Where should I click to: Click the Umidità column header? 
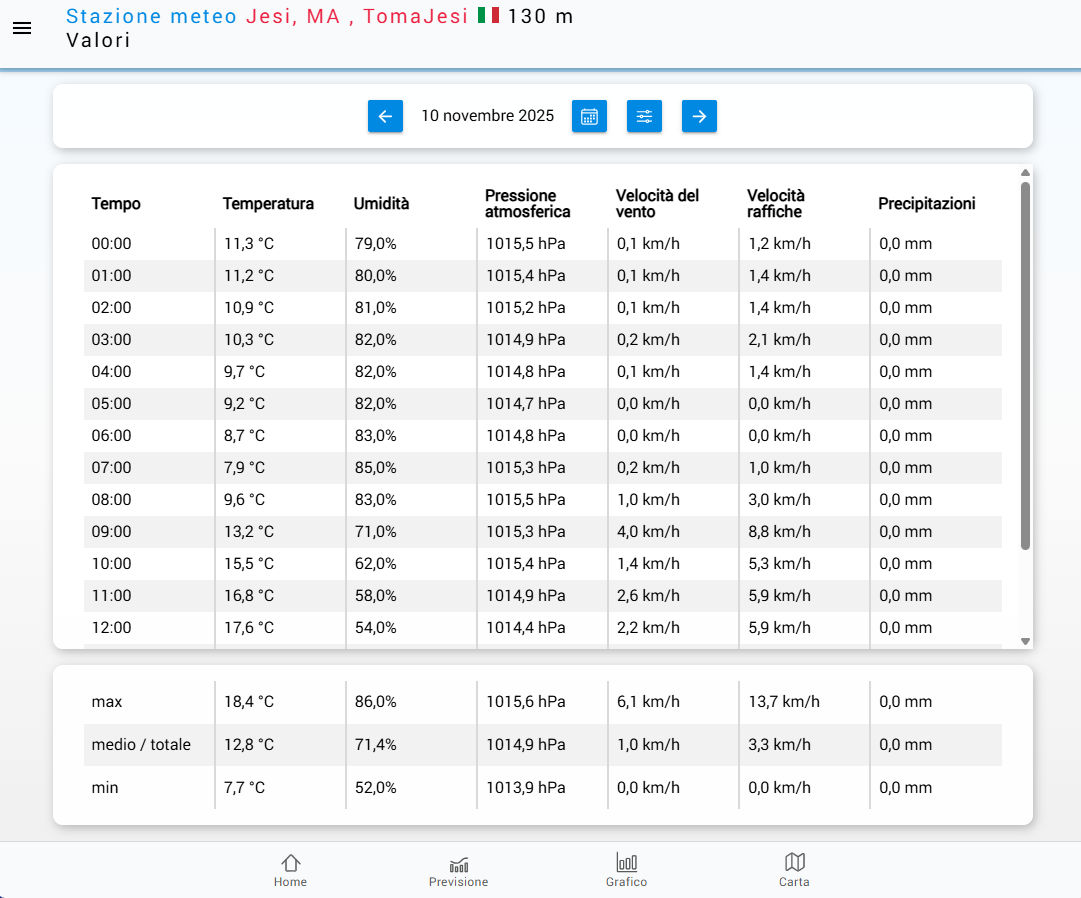tap(381, 204)
